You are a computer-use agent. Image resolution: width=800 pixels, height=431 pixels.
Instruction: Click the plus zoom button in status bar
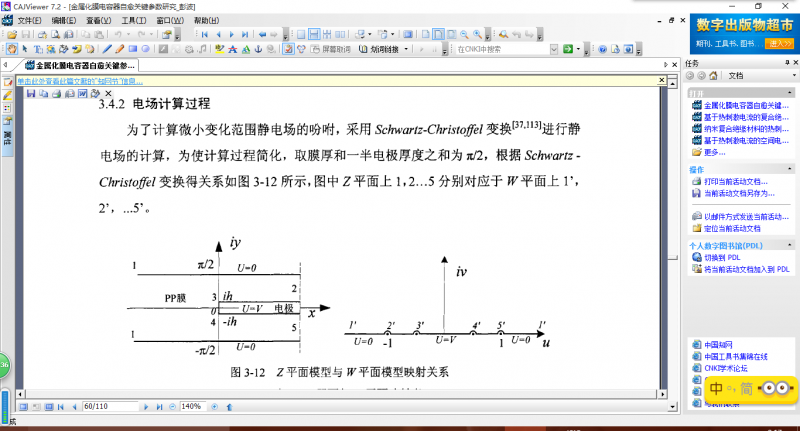click(x=214, y=407)
